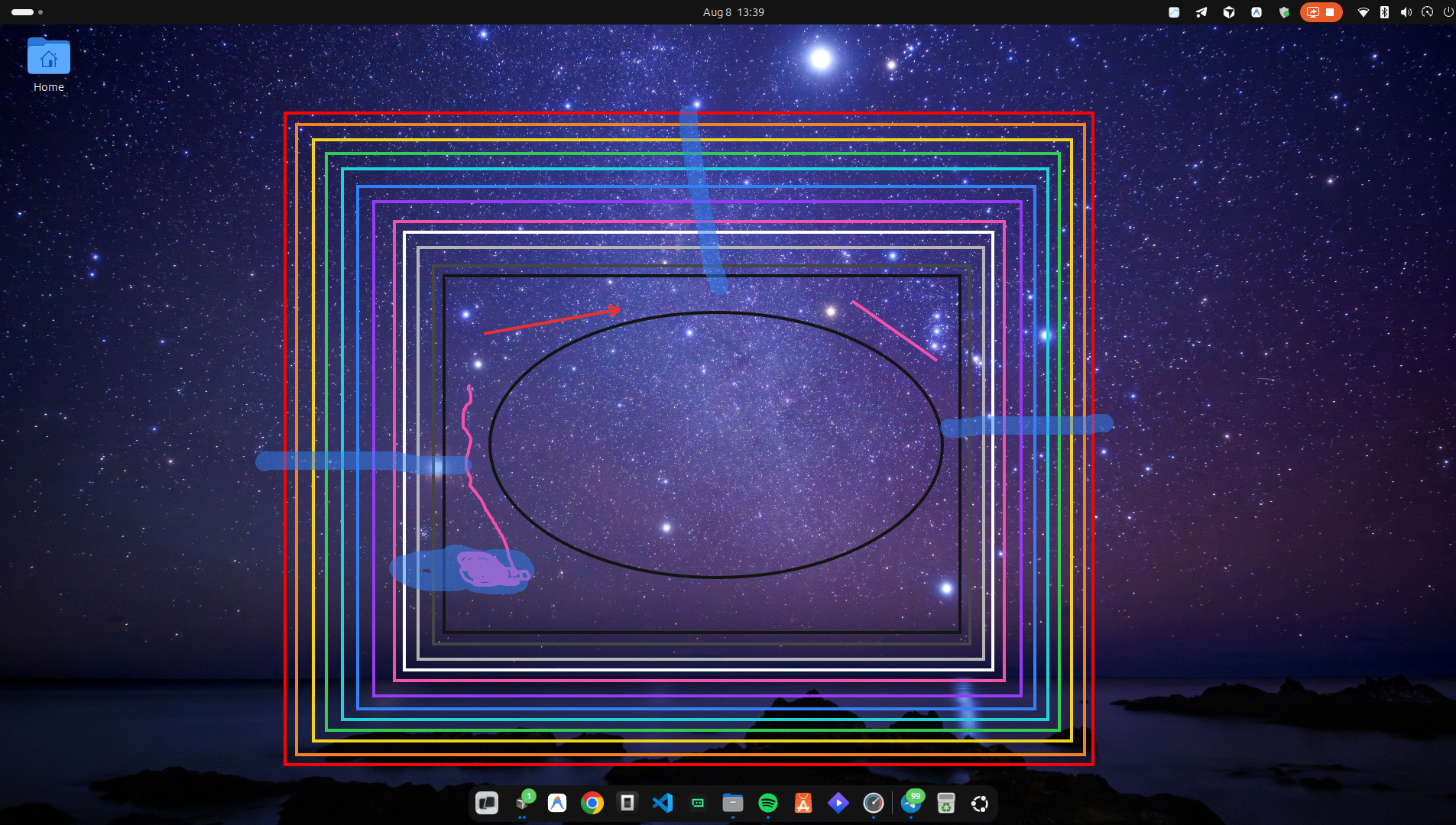Open the cube app with badge 1
This screenshot has height=825, width=1456.
pyautogui.click(x=524, y=802)
